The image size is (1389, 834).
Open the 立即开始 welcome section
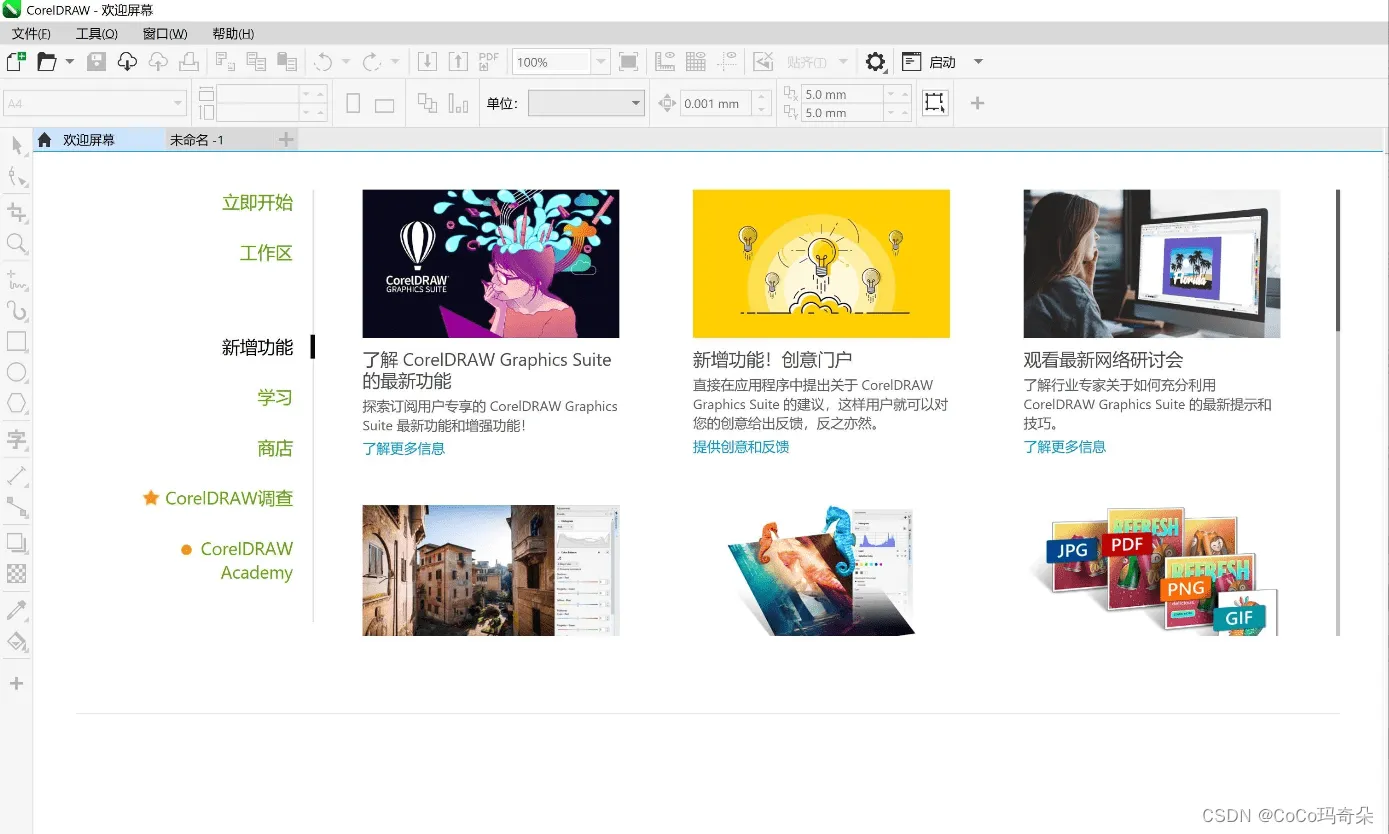point(257,203)
